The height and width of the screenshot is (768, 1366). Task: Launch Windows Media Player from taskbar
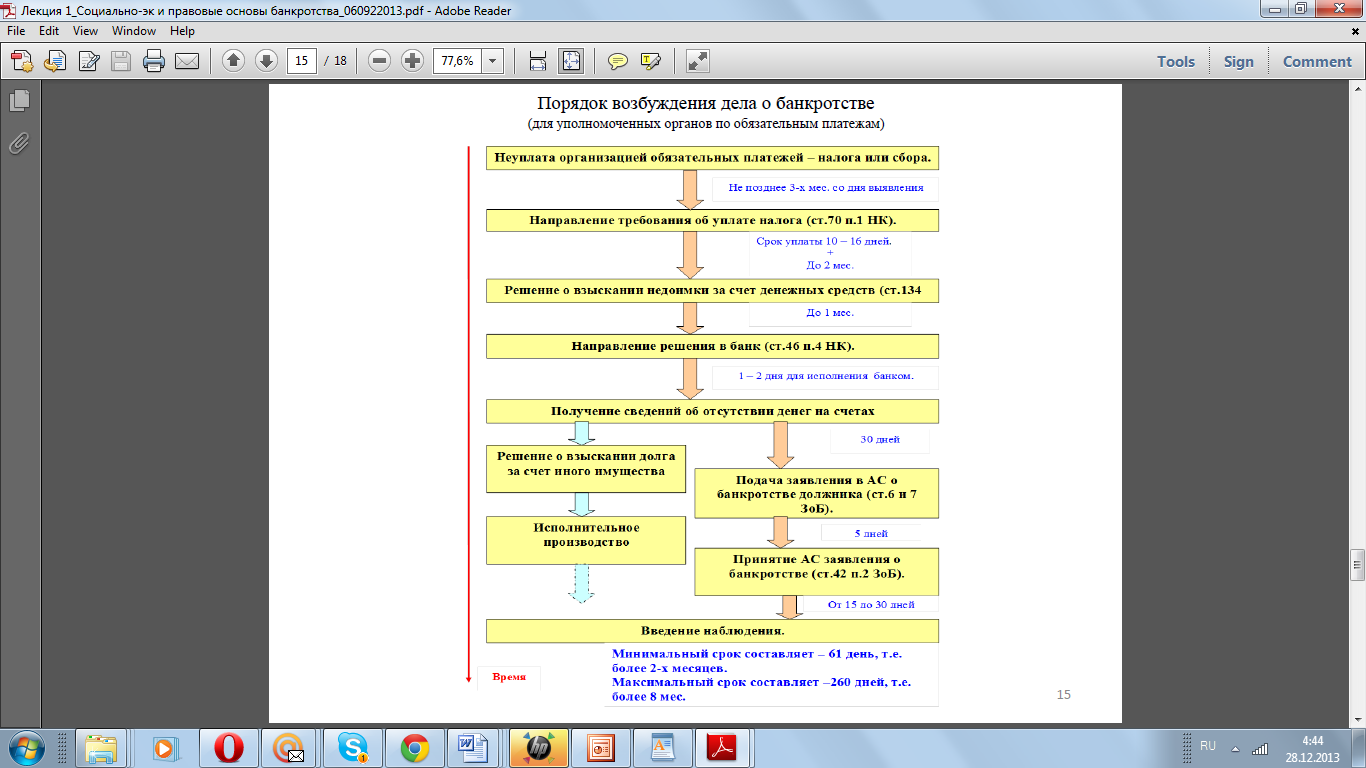tap(163, 747)
